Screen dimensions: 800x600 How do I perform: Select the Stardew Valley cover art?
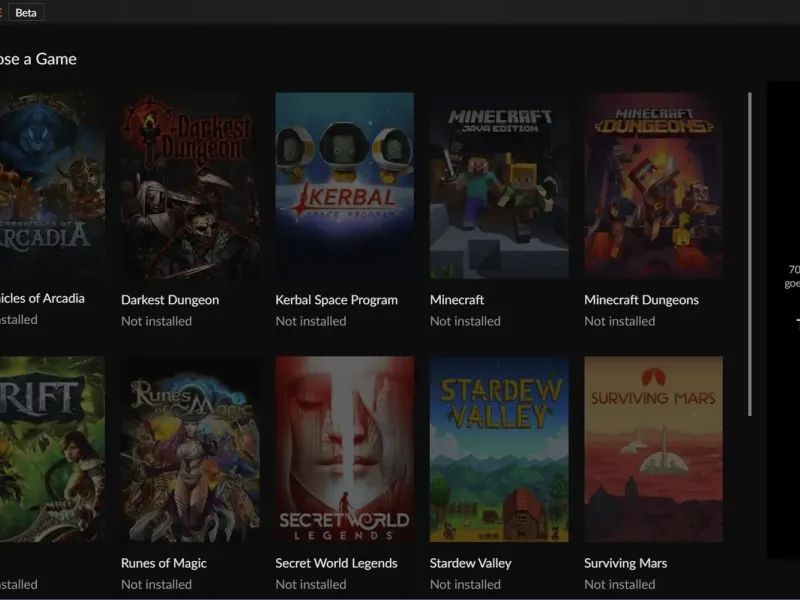[499, 449]
